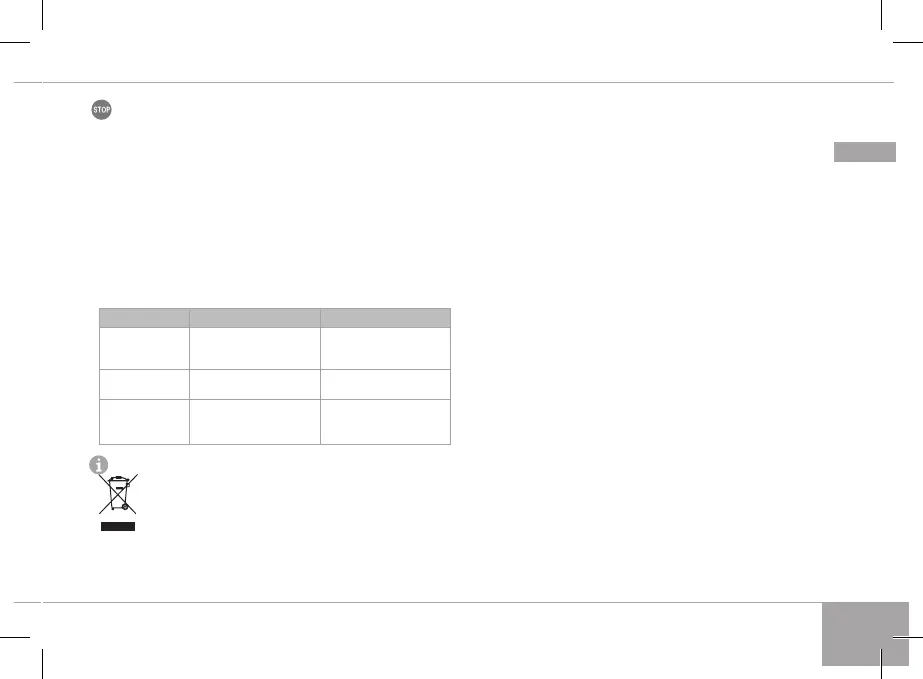Click the bottom table row's middle cell
923x679 pixels.
[x=255, y=420]
